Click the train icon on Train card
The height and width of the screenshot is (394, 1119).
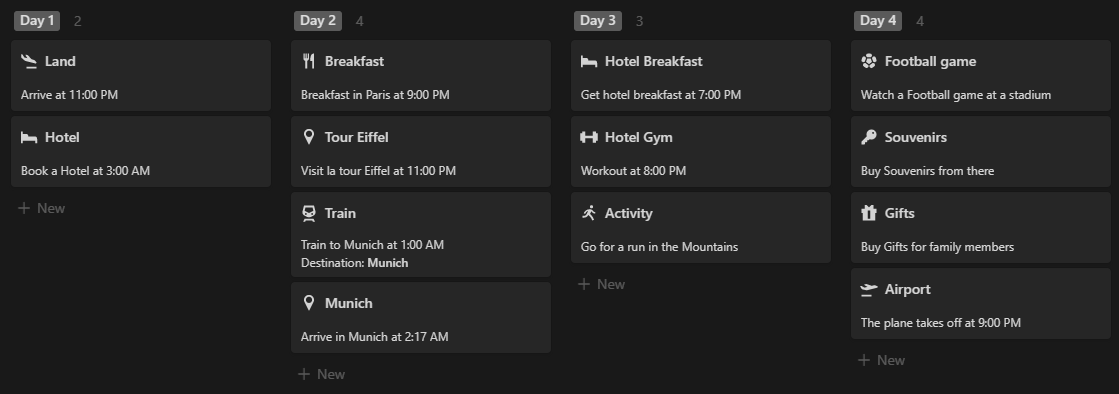(308, 213)
